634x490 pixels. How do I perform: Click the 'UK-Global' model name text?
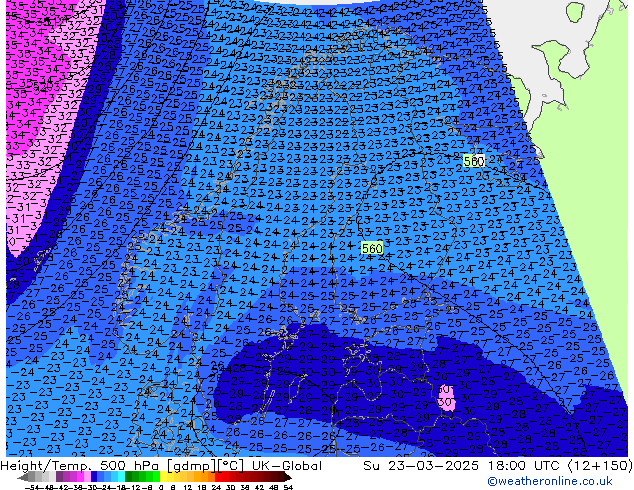pos(287,465)
